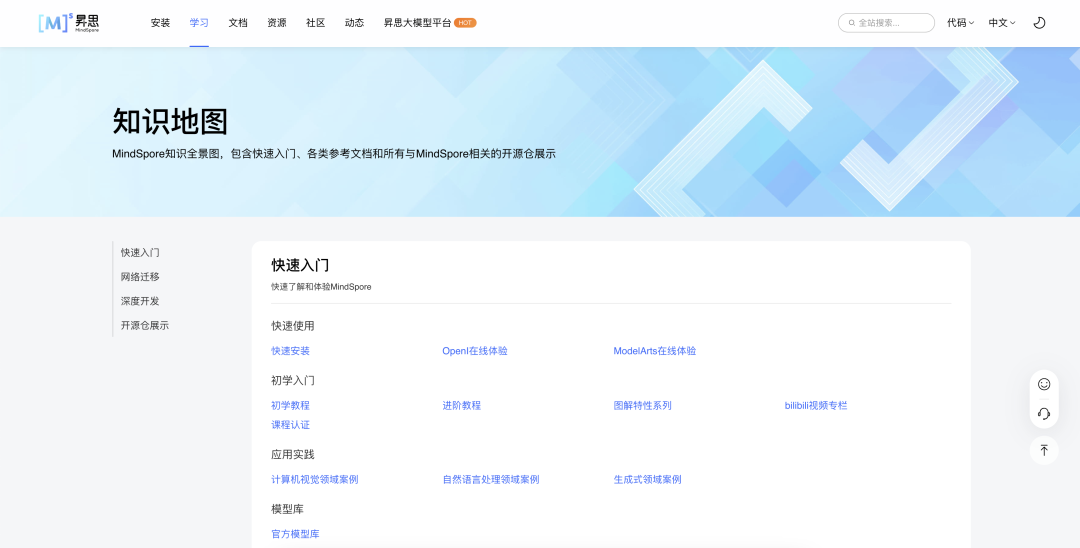Open the 安装 menu item
The image size is (1080, 548).
pos(160,23)
